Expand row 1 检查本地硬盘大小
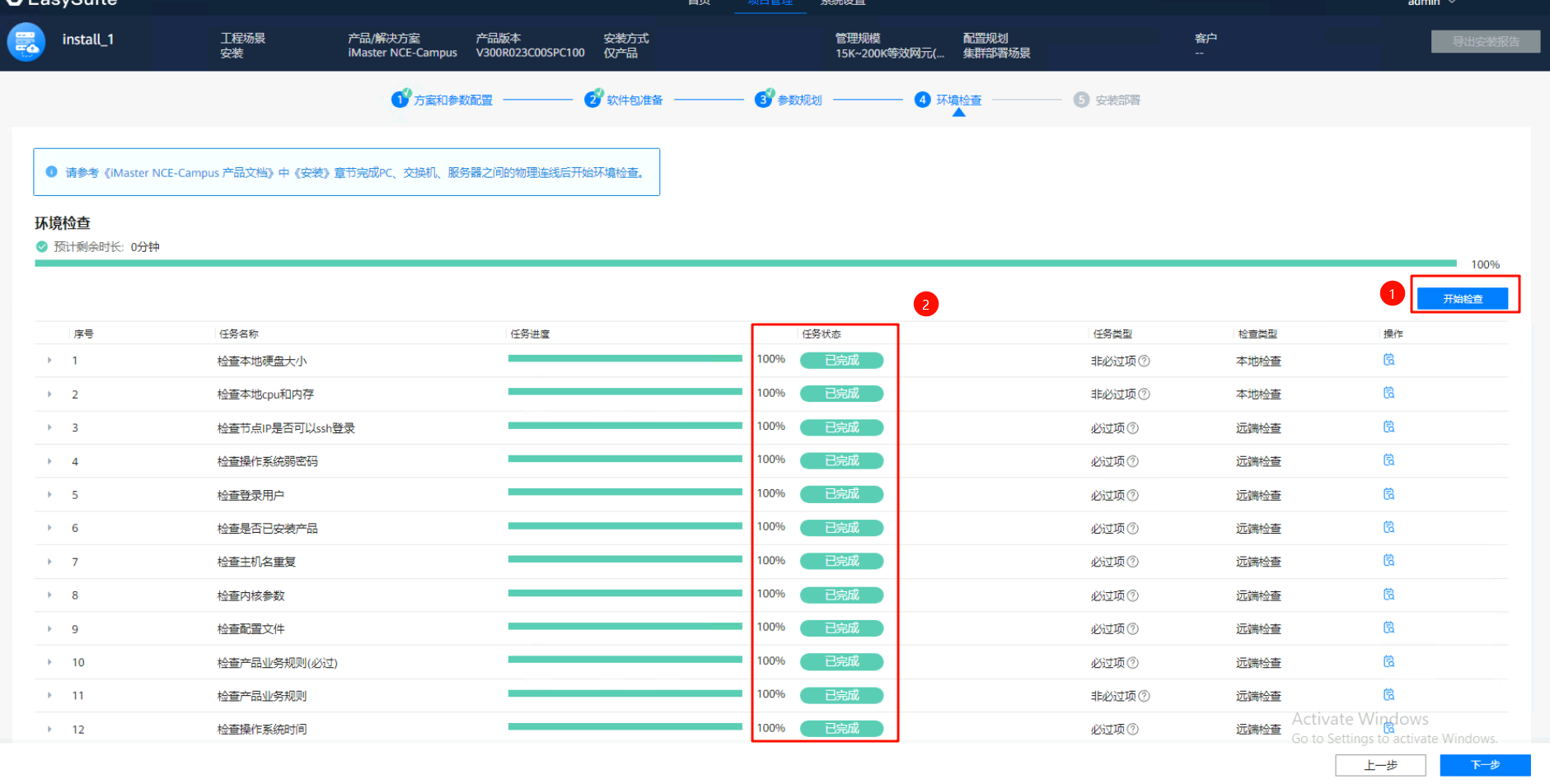The width and height of the screenshot is (1550, 784). (x=49, y=361)
